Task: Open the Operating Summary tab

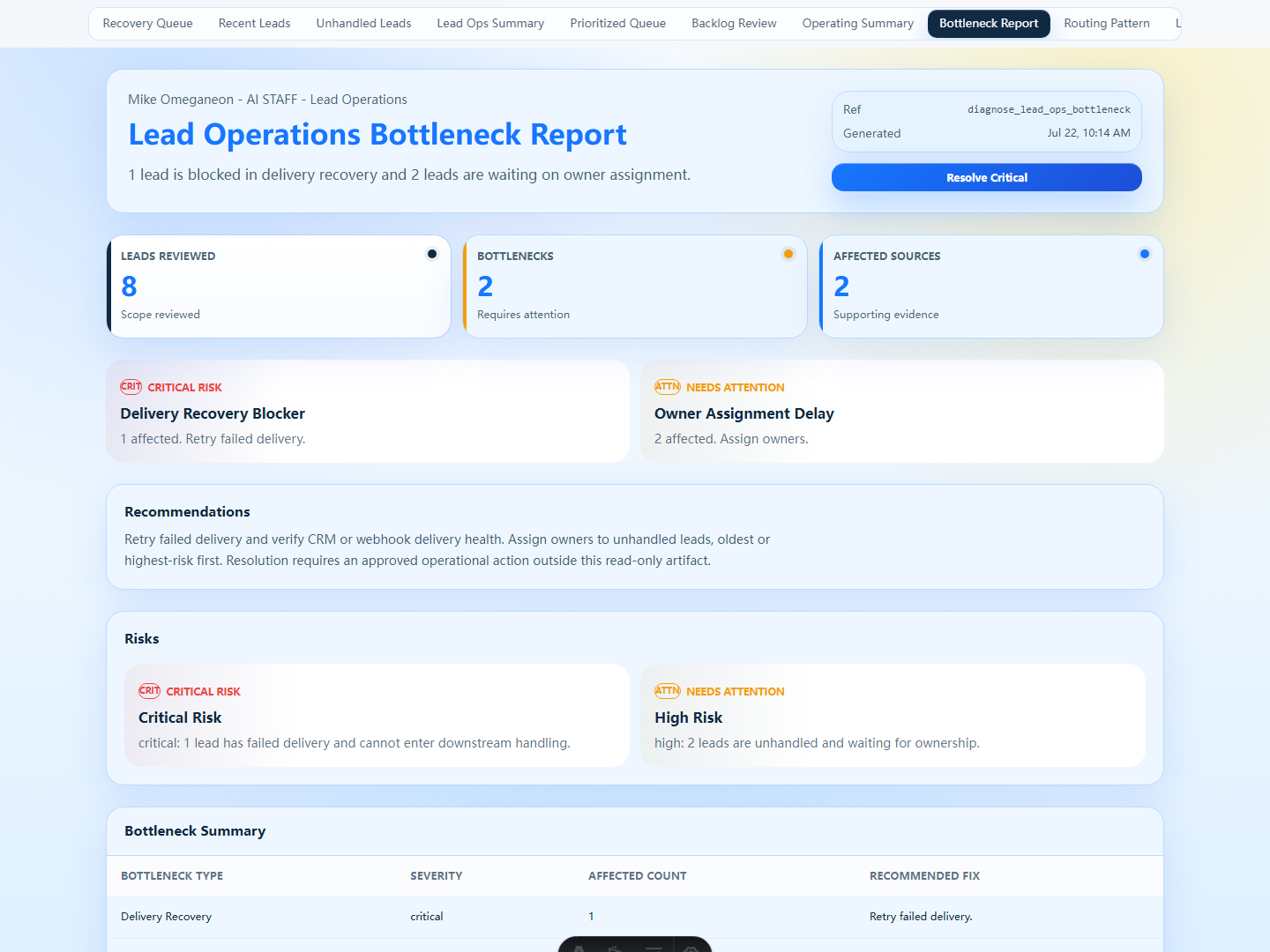Action: click(x=858, y=24)
